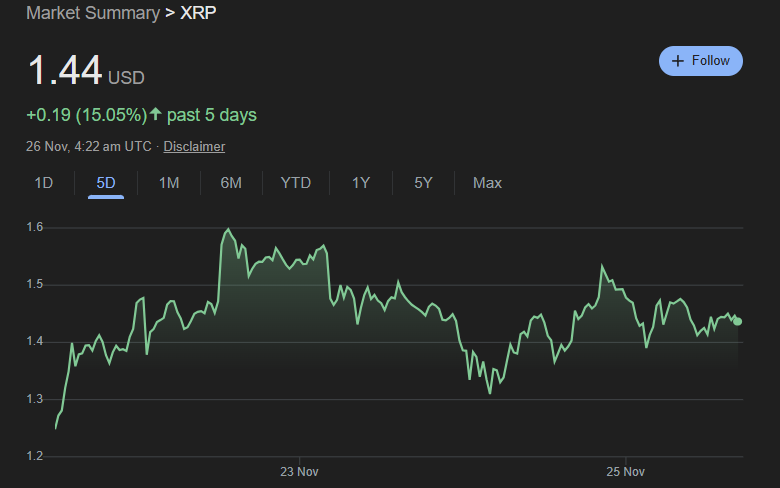Viewport: 780px width, 488px height.
Task: Open the 5Y chart range
Action: pos(423,183)
